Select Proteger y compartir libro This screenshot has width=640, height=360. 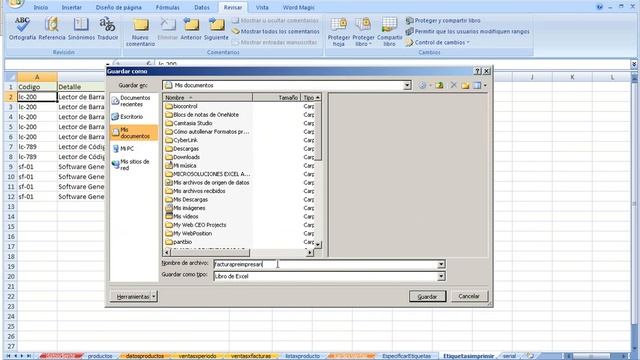[442, 20]
